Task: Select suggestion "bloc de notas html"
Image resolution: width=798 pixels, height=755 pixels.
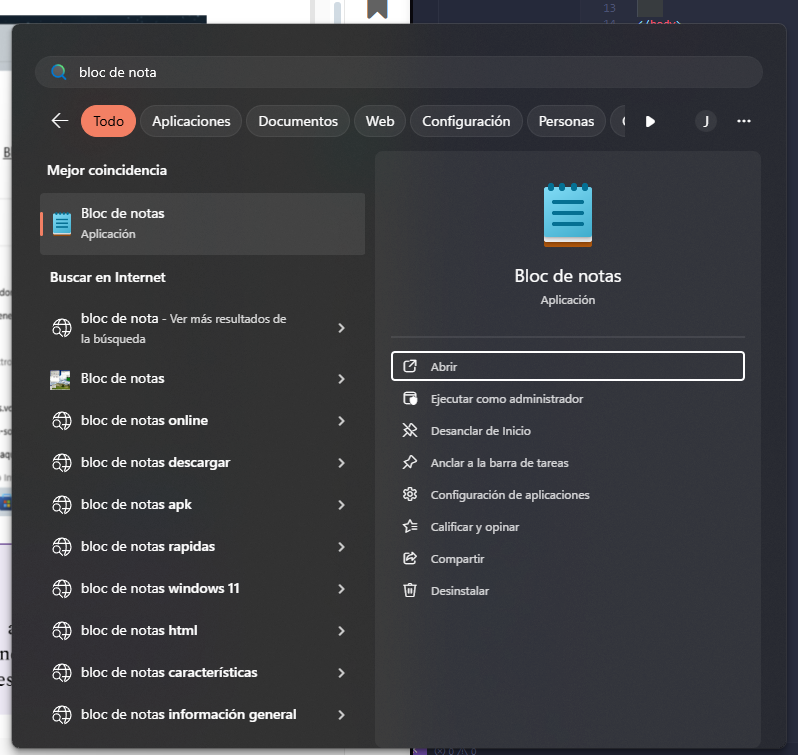Action: click(x=202, y=630)
